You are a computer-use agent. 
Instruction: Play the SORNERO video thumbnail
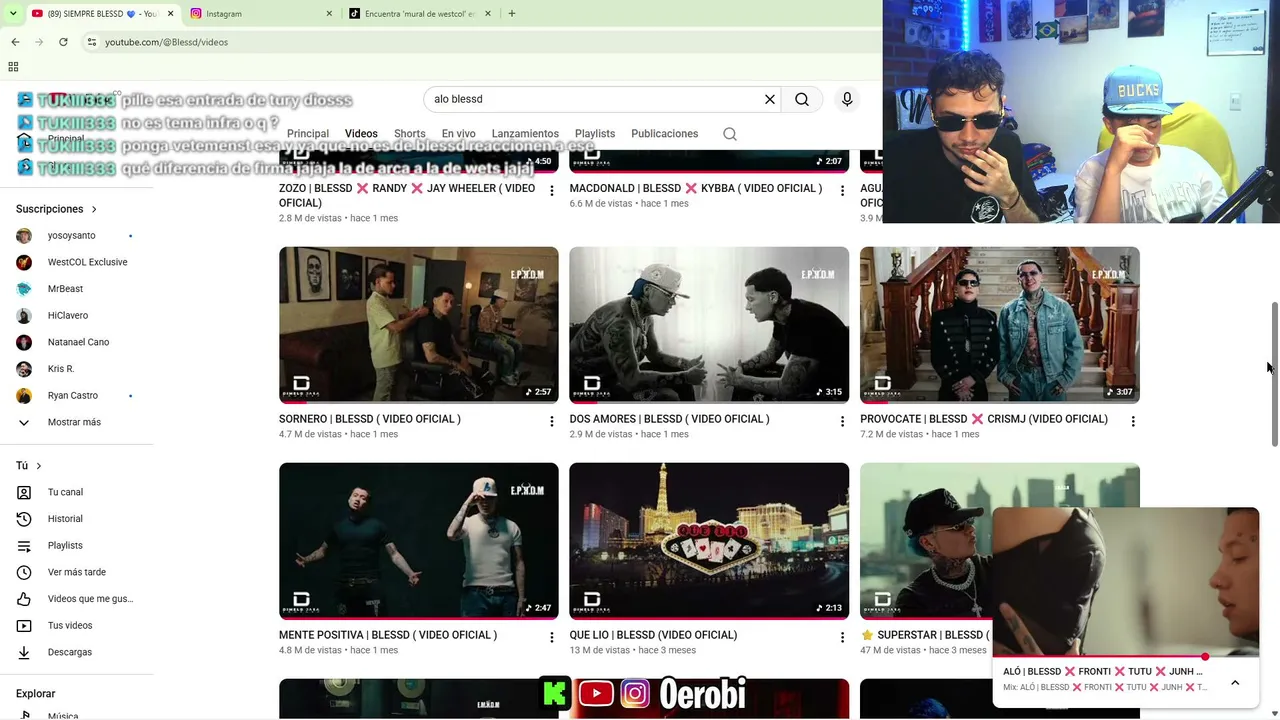(x=419, y=325)
